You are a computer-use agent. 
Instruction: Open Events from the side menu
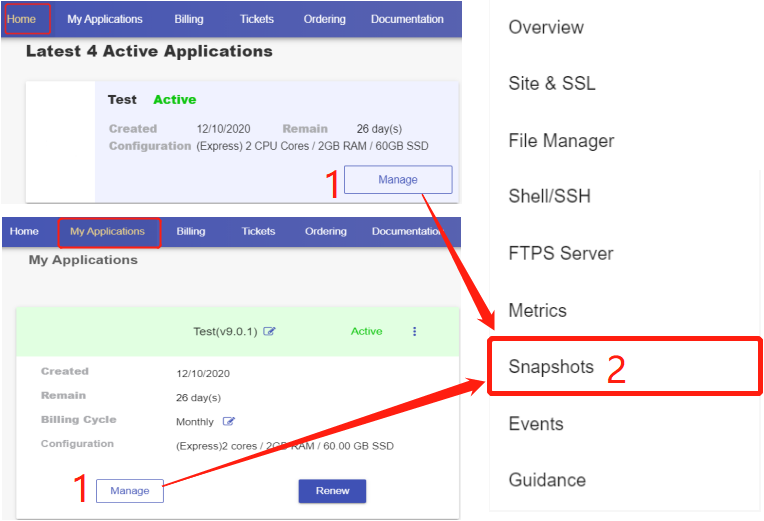[x=535, y=424]
